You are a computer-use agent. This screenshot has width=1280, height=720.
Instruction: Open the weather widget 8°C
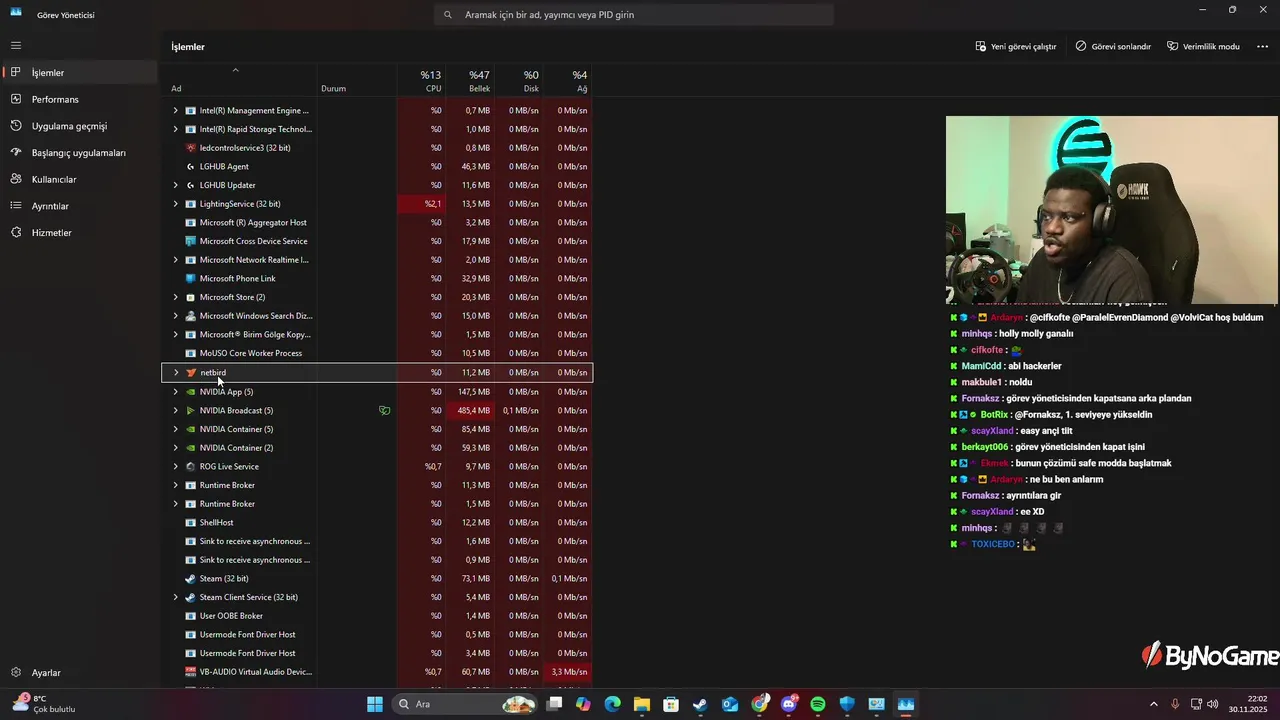[x=45, y=704]
